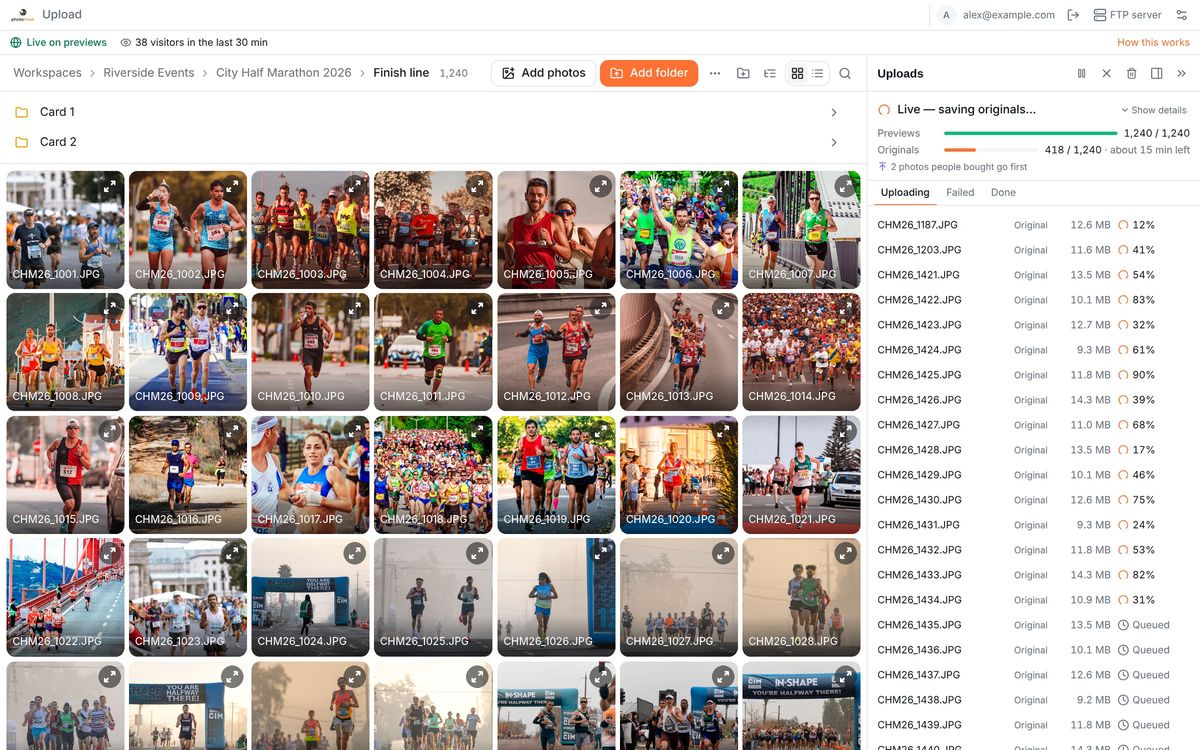Expand the CHM26_1024.JPG photo
This screenshot has height=750, width=1200.
pyautogui.click(x=354, y=553)
